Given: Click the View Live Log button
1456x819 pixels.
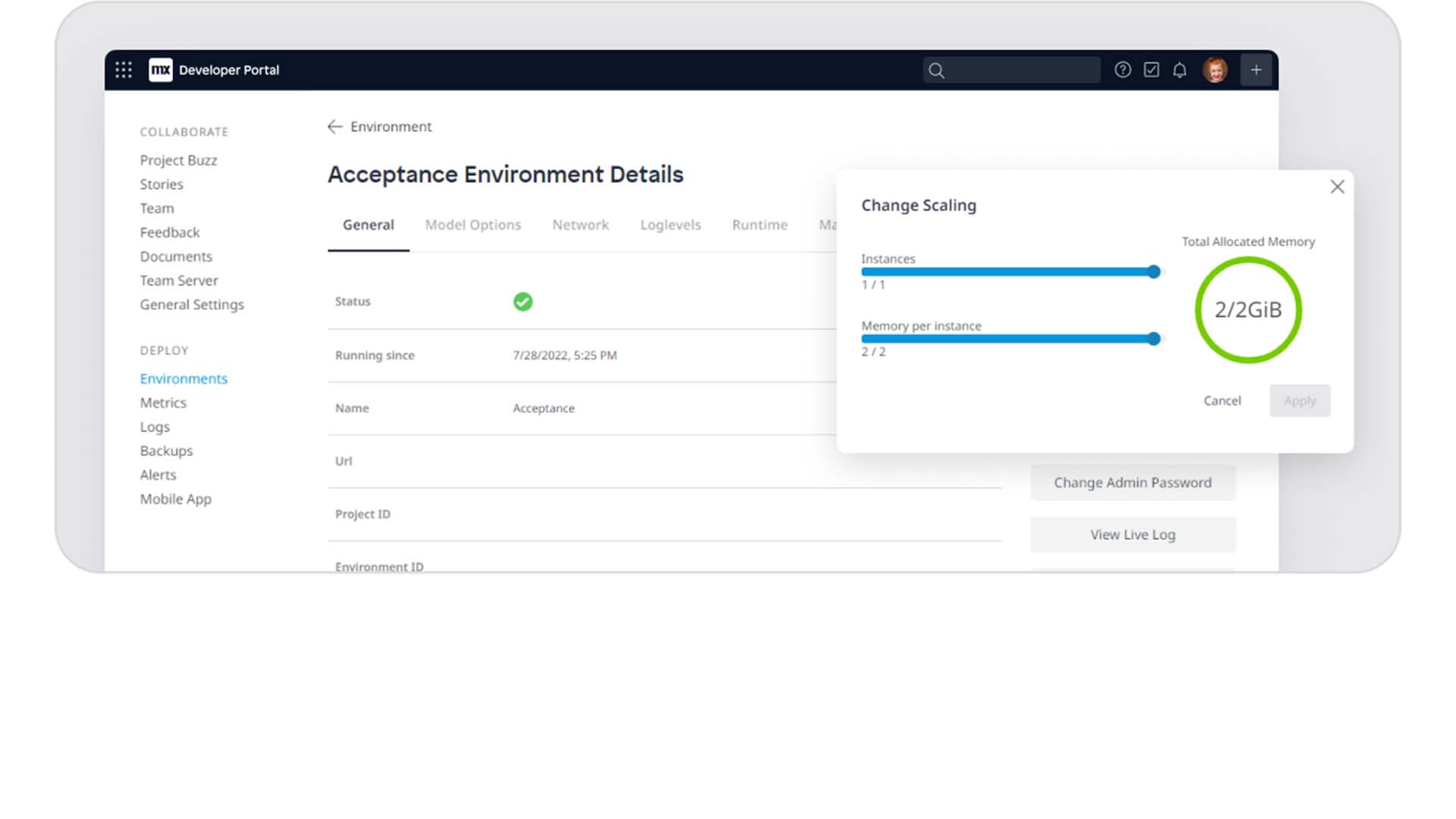Looking at the screenshot, I should coord(1133,535).
